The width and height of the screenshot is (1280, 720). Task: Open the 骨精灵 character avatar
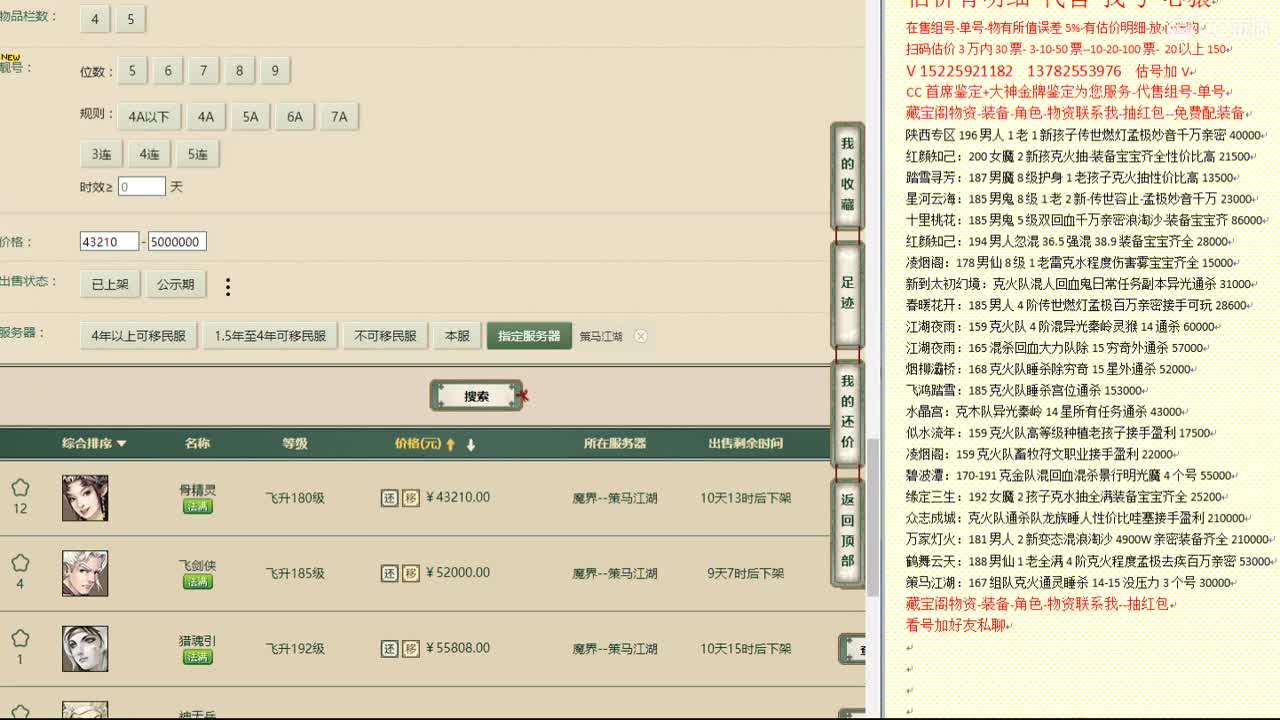pos(85,498)
